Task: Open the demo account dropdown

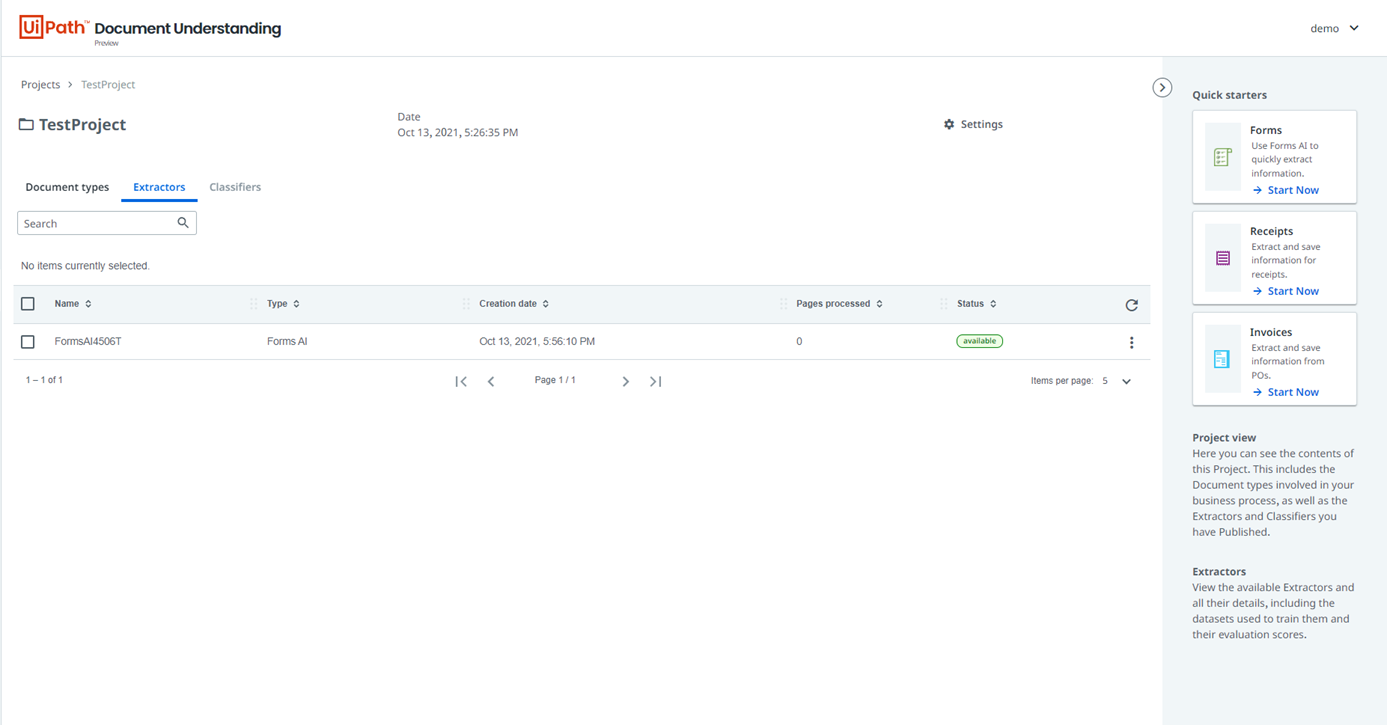Action: pyautogui.click(x=1334, y=28)
